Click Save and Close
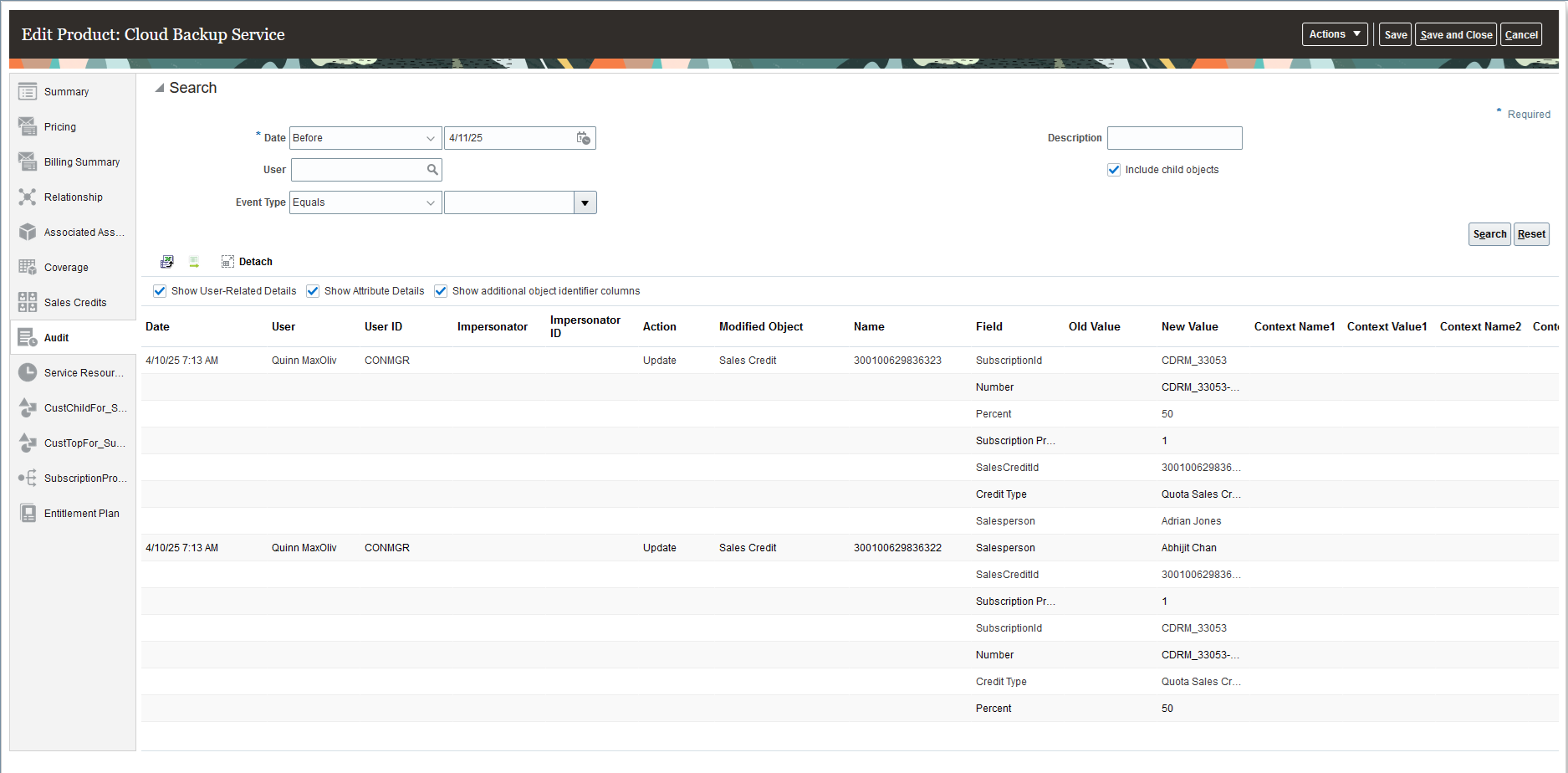This screenshot has width=1568, height=773. (1456, 34)
